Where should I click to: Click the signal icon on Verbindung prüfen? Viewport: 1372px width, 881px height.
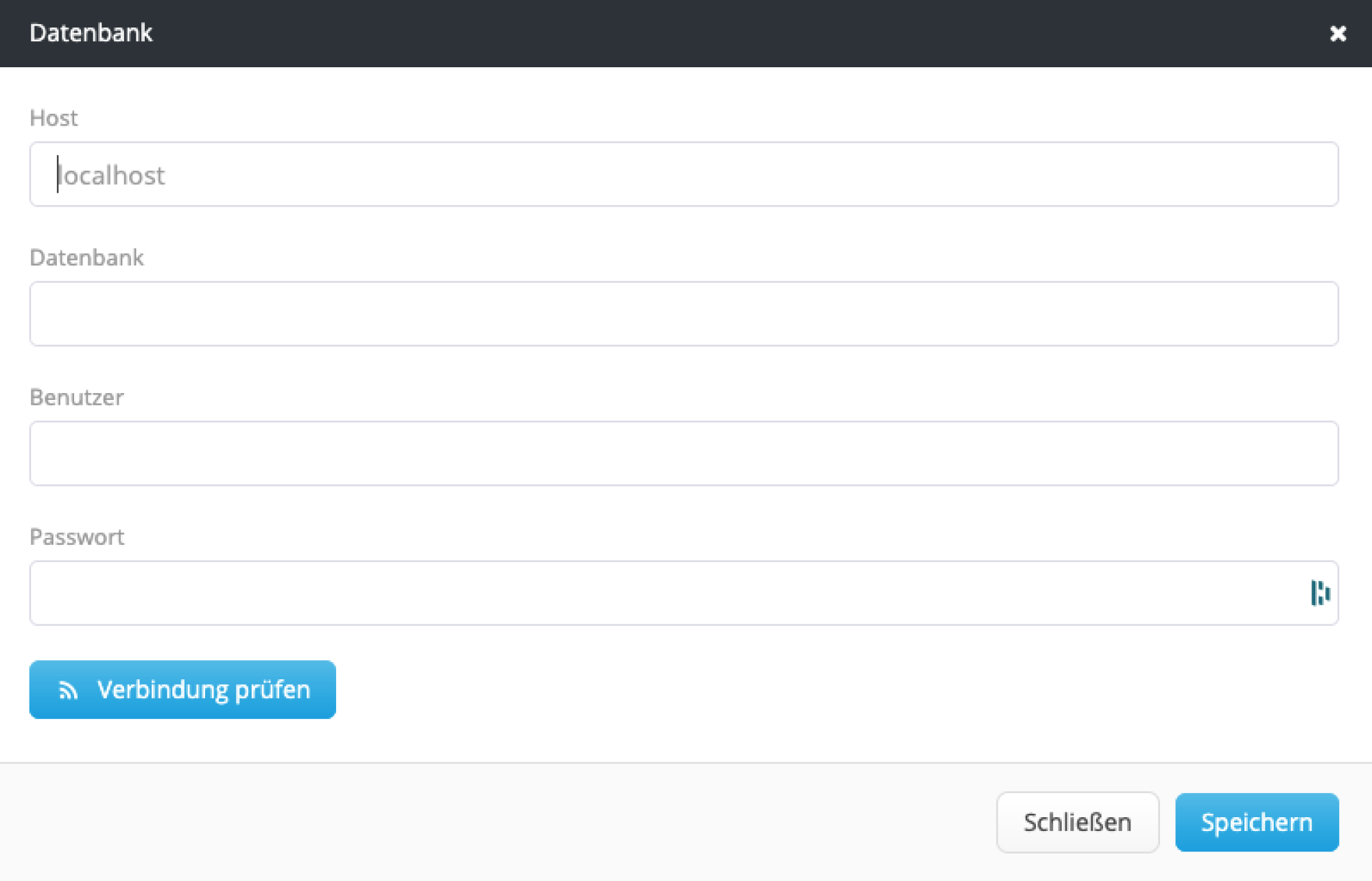click(x=68, y=690)
